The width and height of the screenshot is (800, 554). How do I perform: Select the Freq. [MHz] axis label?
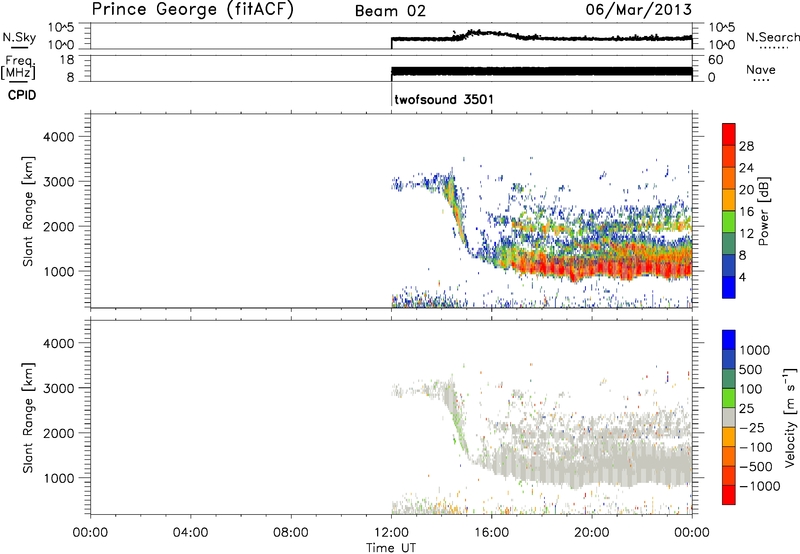click(x=18, y=68)
